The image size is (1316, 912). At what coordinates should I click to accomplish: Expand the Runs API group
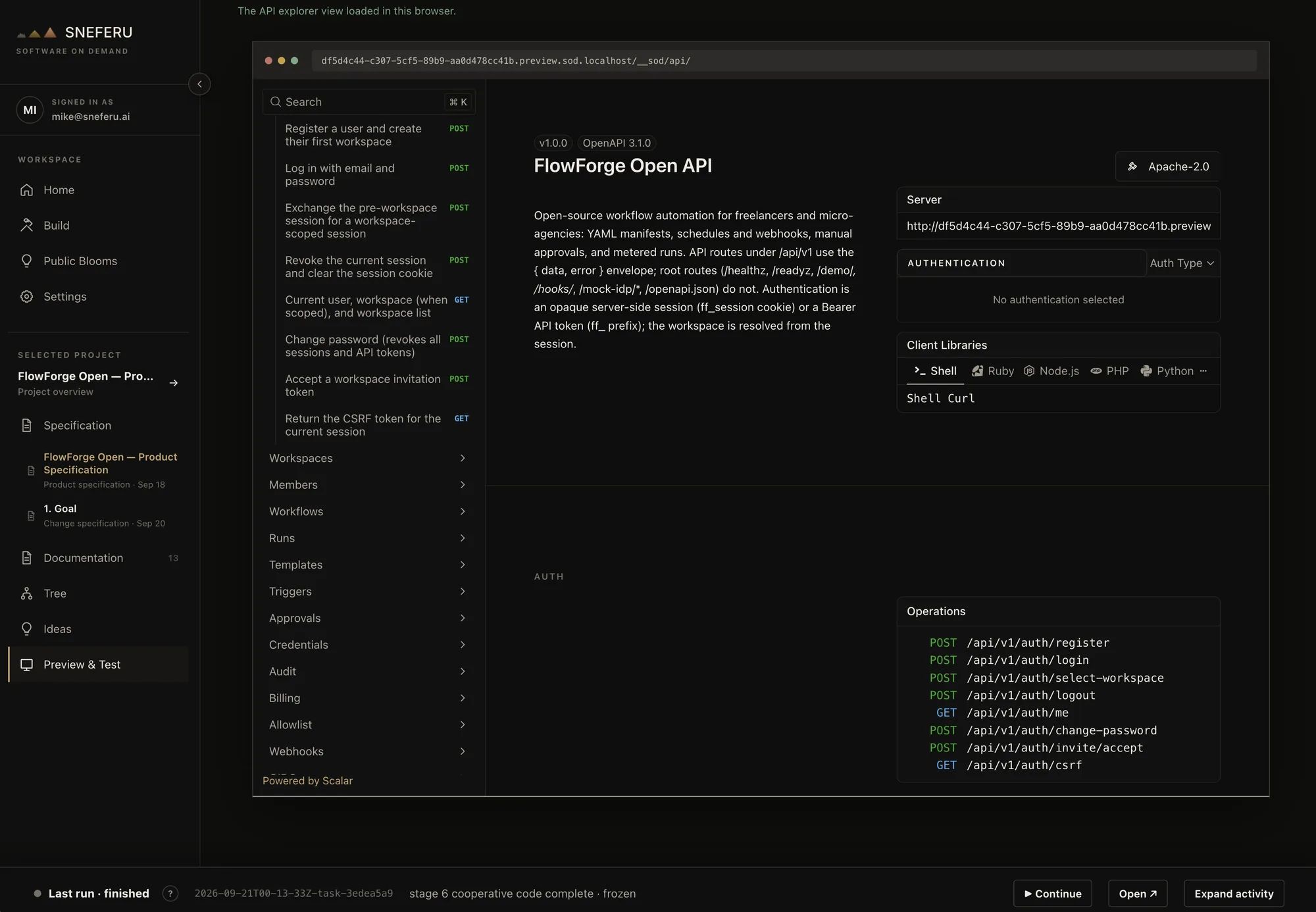368,538
